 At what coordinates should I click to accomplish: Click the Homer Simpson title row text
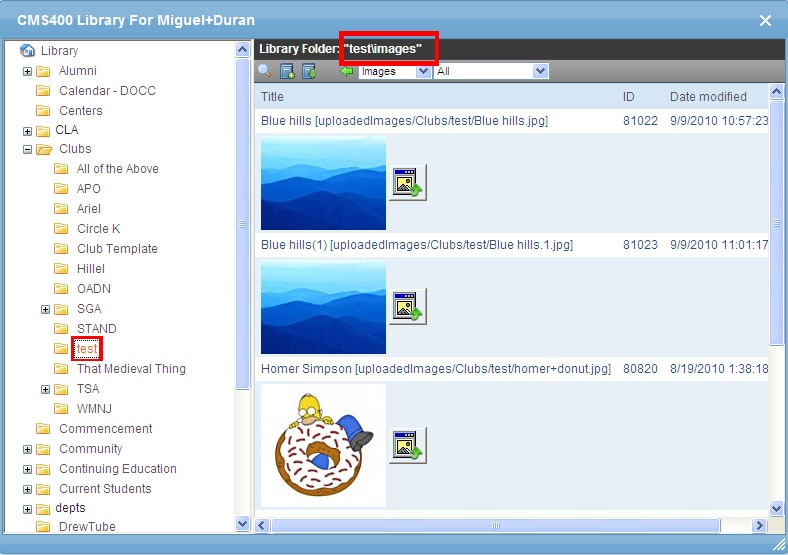point(436,368)
